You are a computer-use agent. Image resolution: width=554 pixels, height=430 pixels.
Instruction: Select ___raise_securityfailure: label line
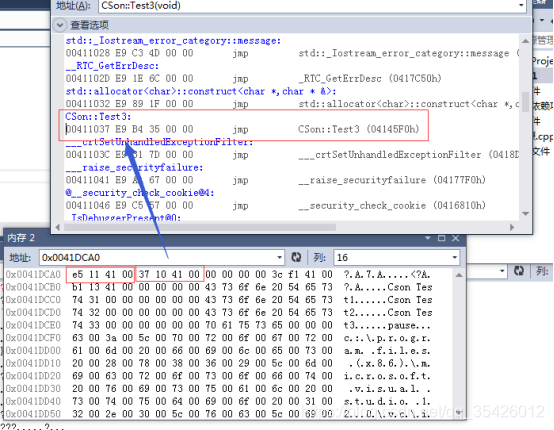(134, 167)
